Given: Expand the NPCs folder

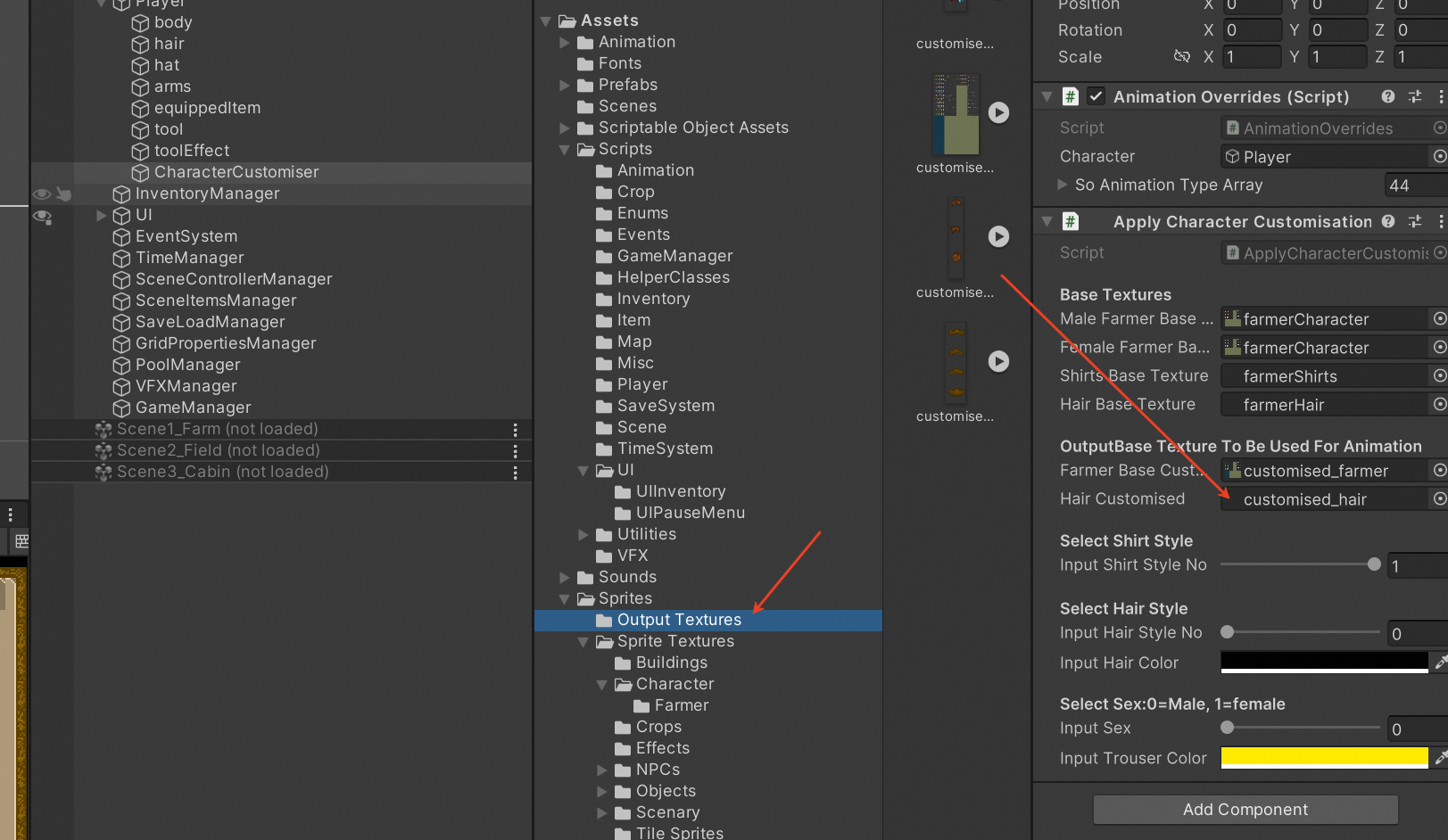Looking at the screenshot, I should 601,770.
